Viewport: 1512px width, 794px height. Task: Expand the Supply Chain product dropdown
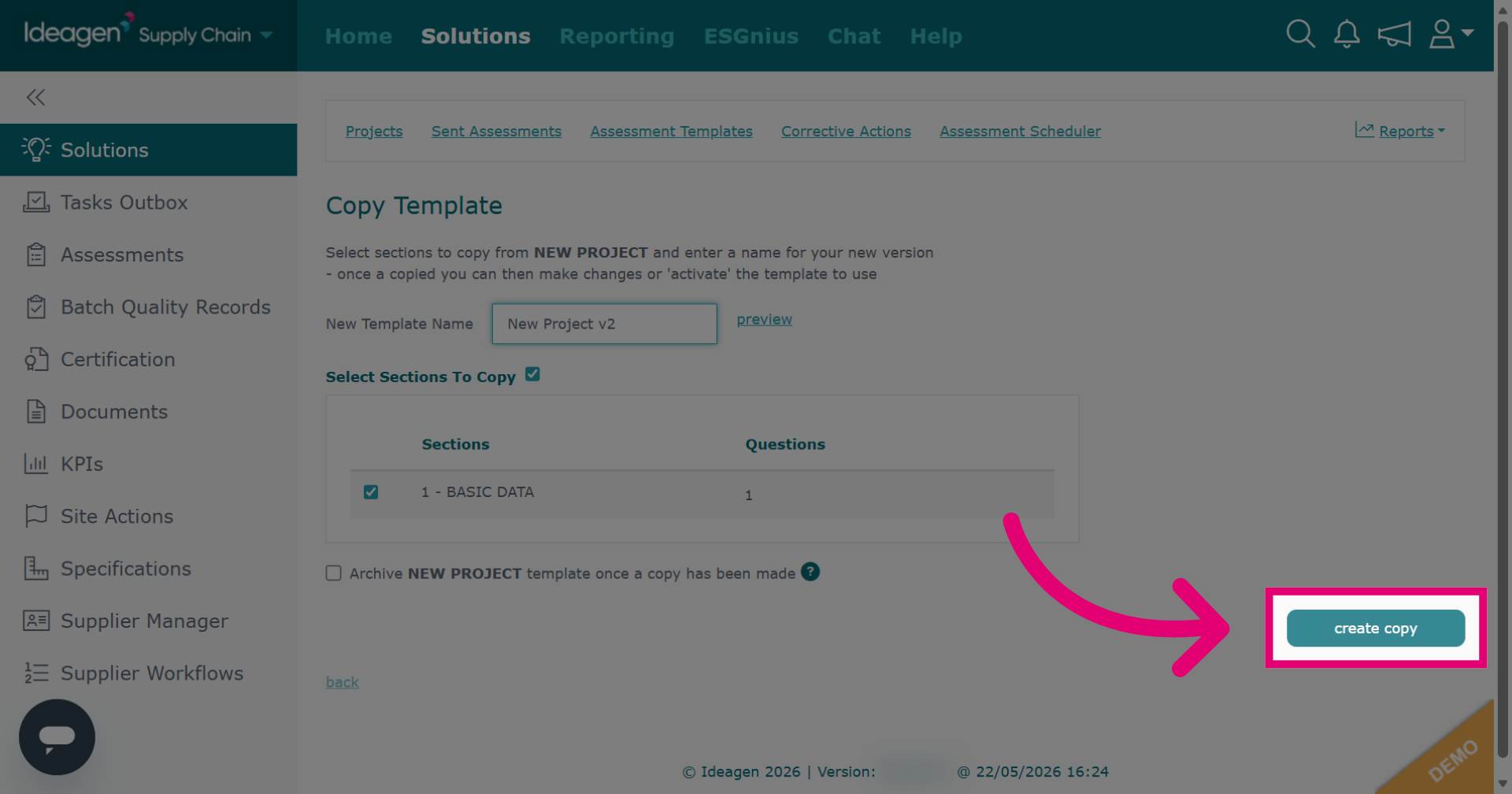point(266,35)
